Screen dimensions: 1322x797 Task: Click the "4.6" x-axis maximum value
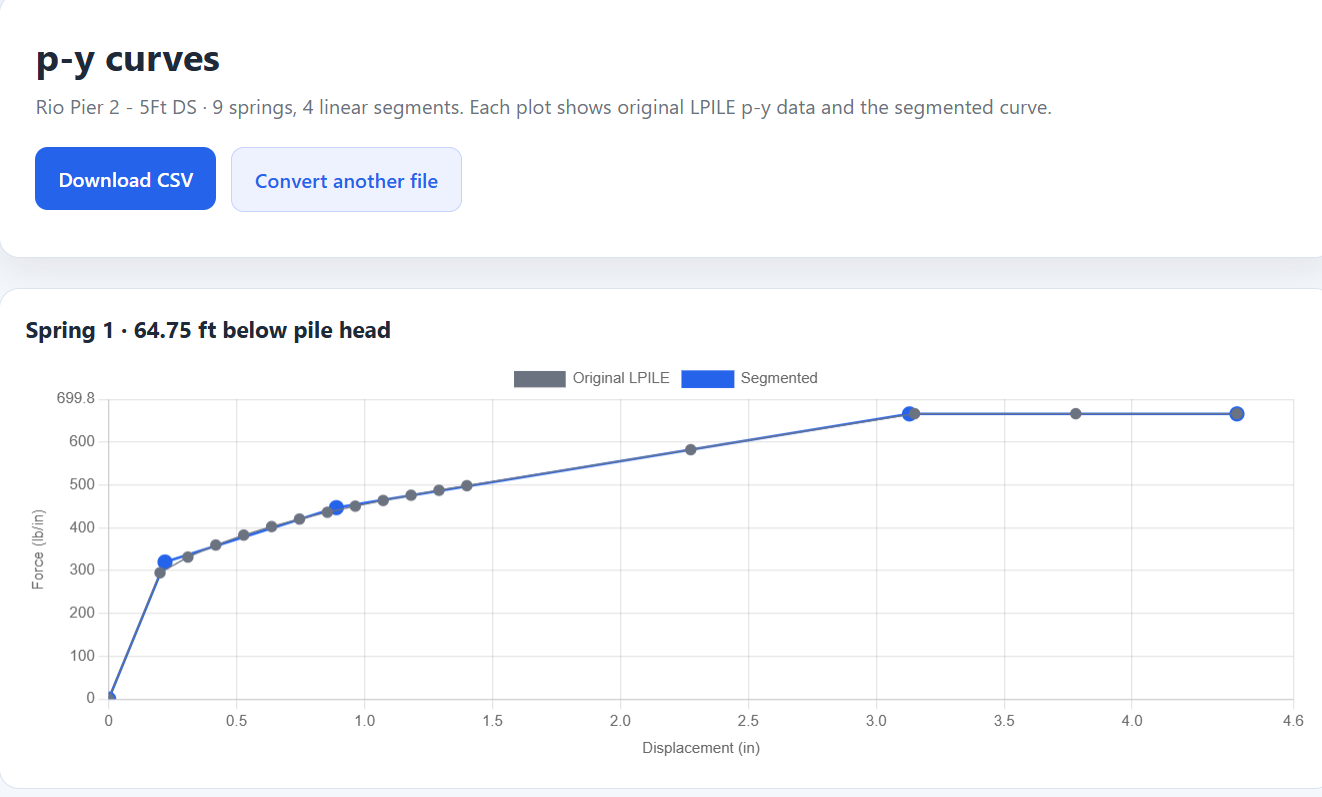tap(1293, 719)
